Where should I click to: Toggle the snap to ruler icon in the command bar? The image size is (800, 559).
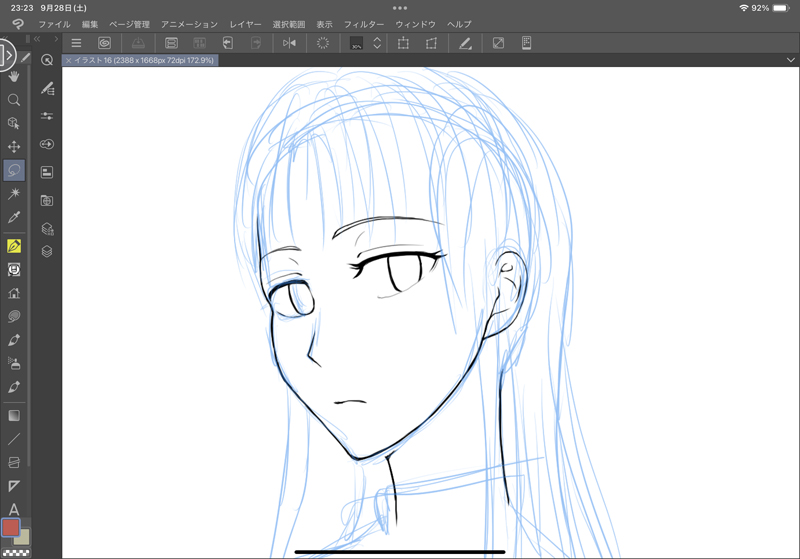pyautogui.click(x=465, y=43)
